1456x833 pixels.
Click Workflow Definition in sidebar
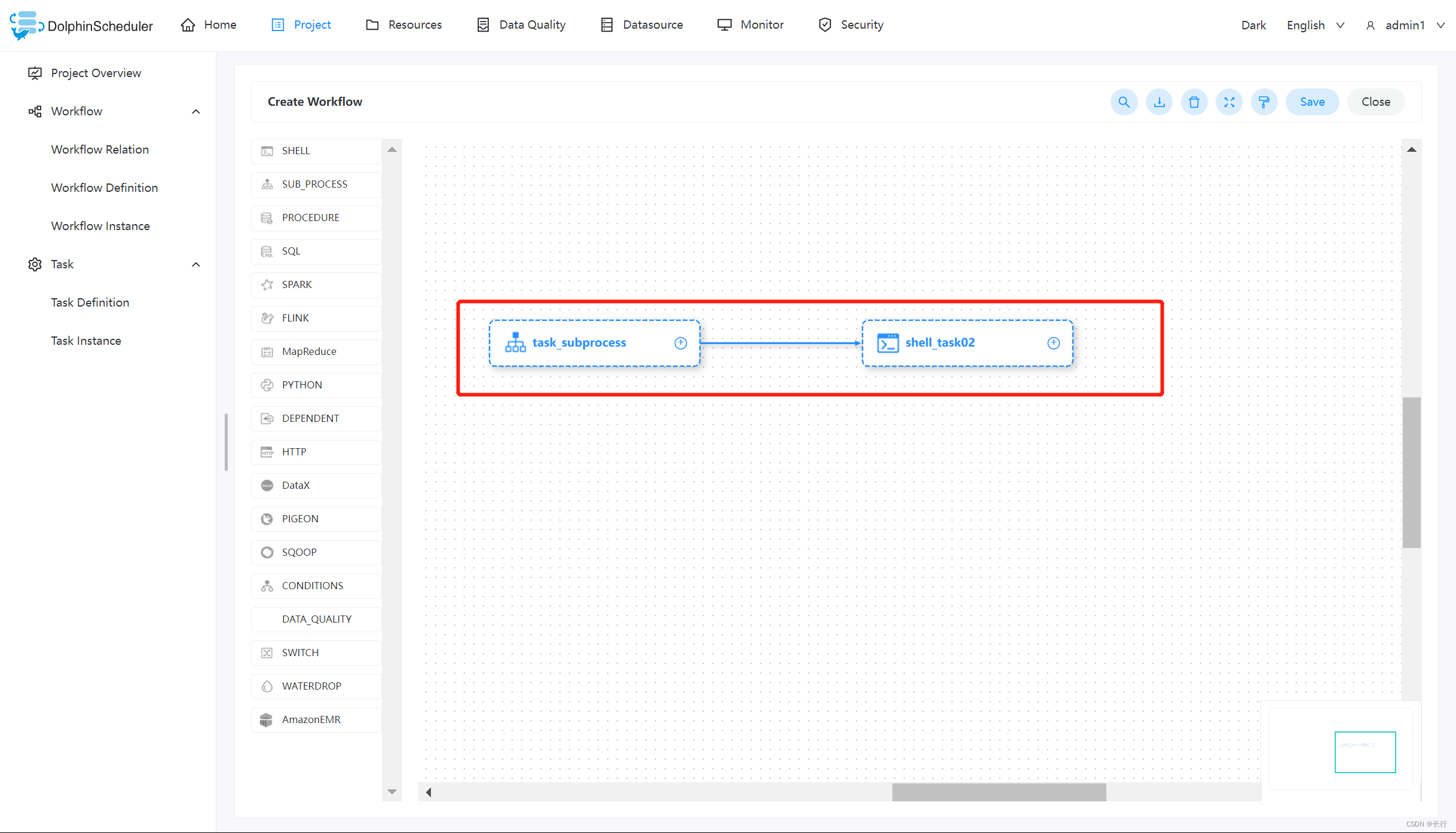[x=104, y=187]
